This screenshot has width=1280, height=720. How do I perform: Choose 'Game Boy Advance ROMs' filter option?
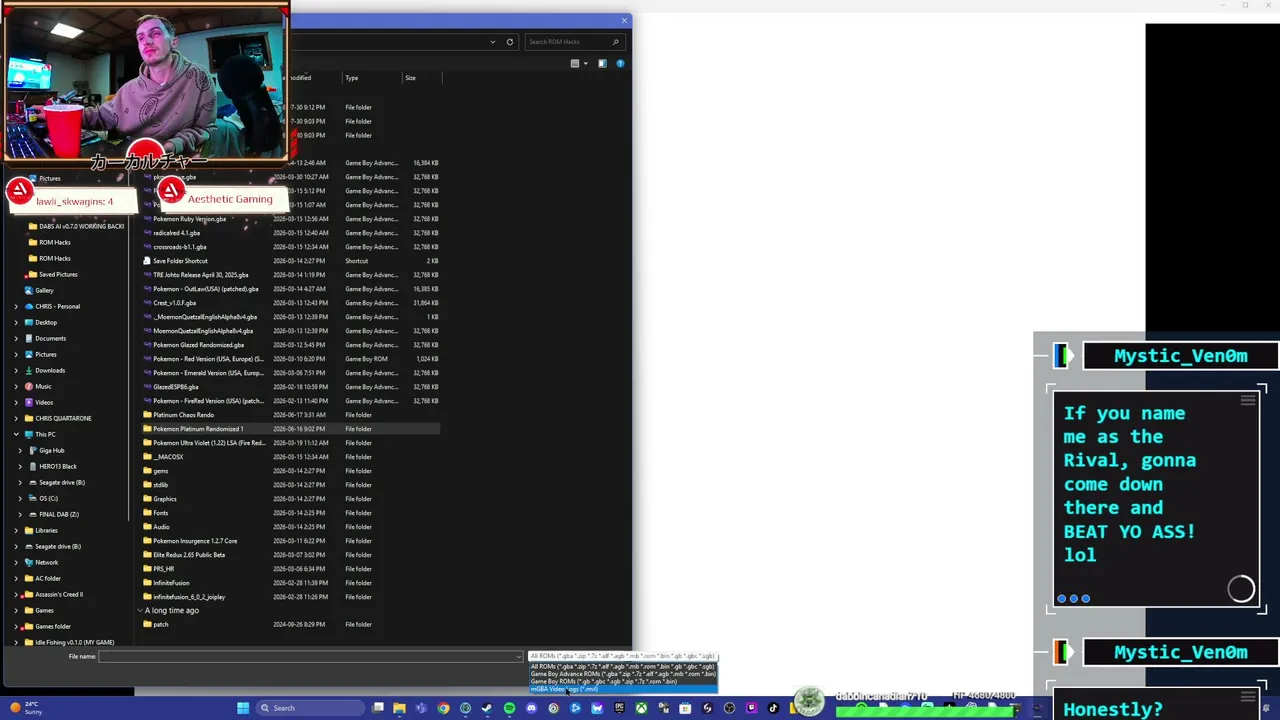[623, 674]
